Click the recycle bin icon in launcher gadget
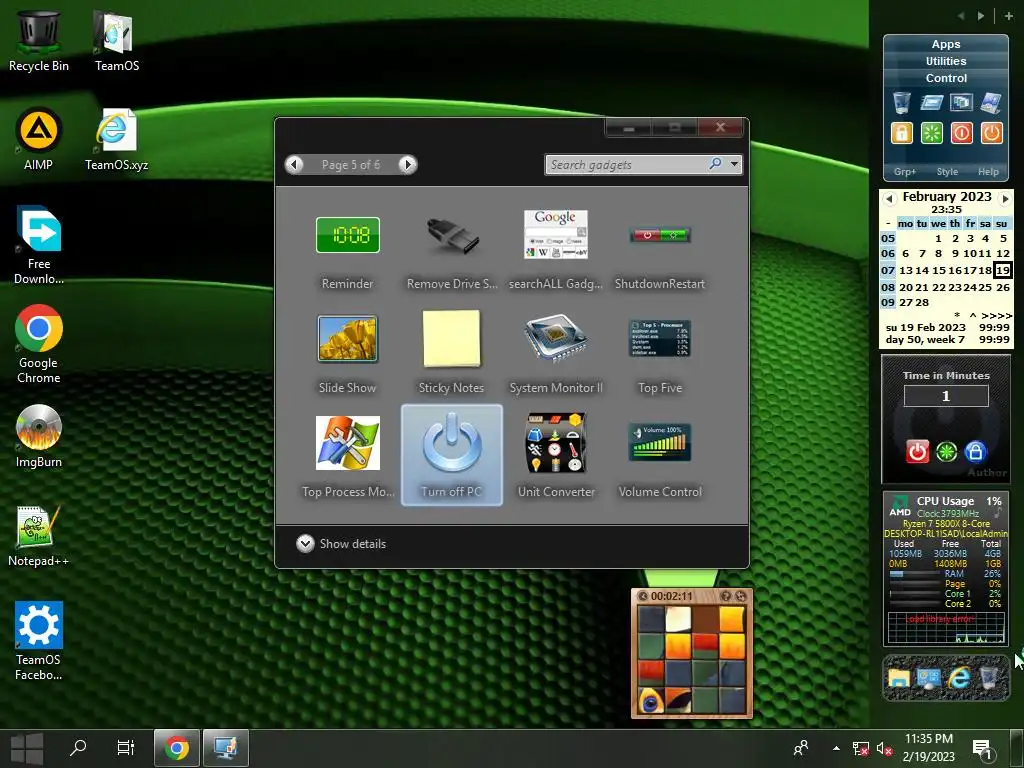The width and height of the screenshot is (1024, 768). 901,103
